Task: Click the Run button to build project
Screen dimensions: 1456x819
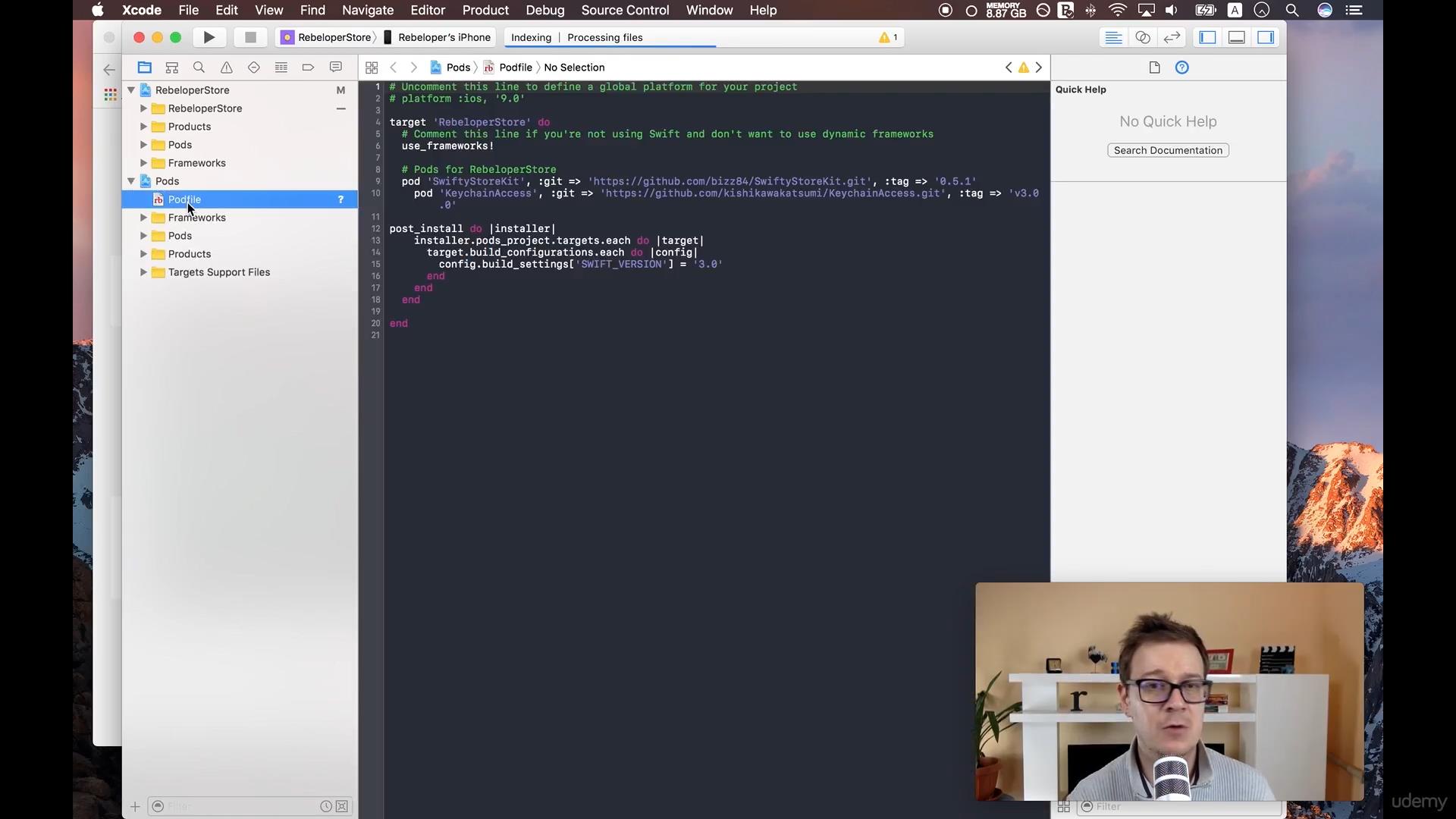Action: pos(209,37)
